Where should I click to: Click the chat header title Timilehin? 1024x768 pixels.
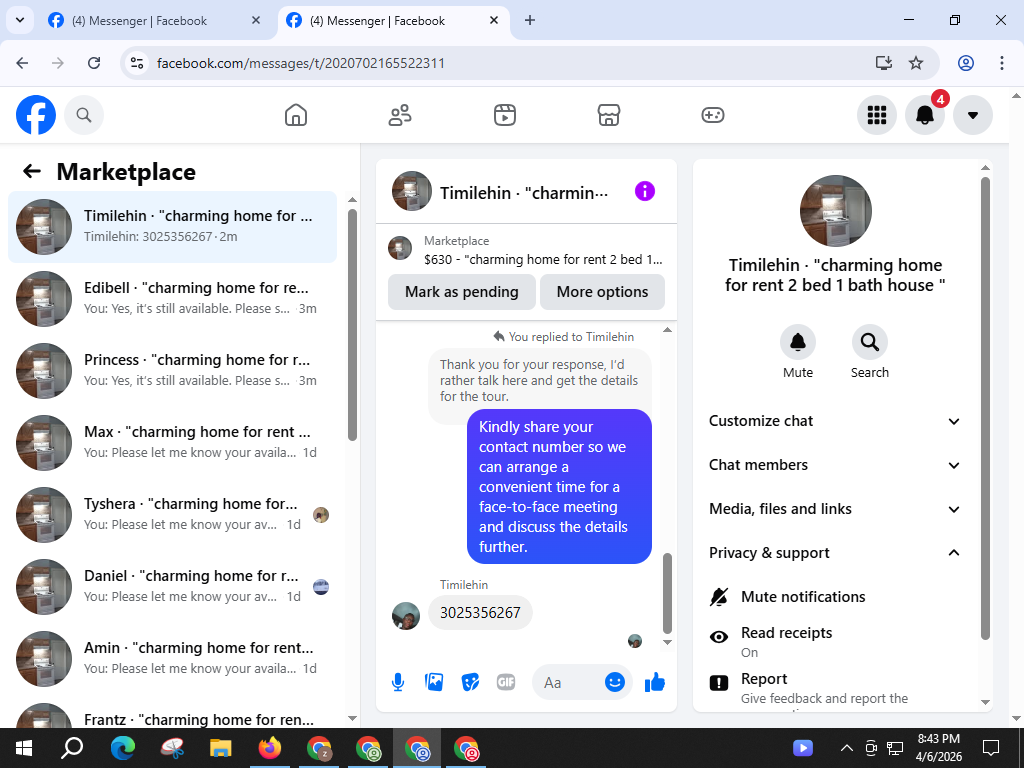(x=524, y=193)
